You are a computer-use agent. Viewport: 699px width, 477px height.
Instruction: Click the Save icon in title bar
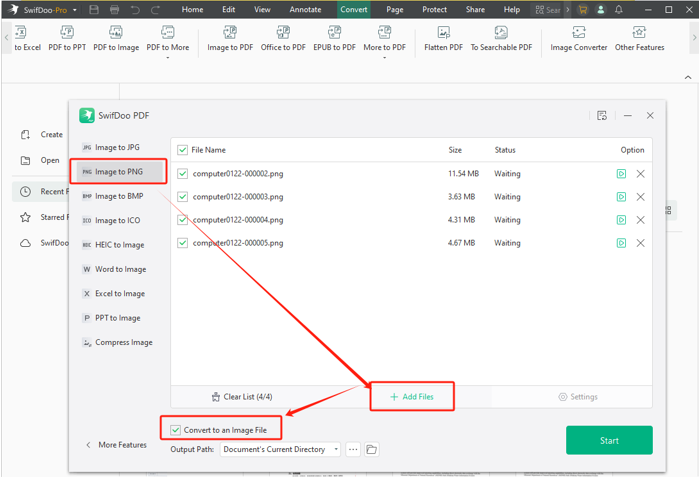94,9
